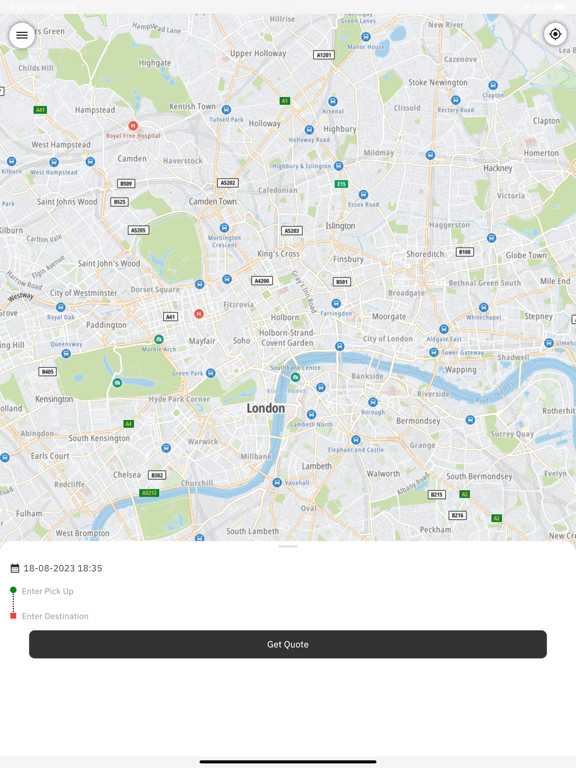The height and width of the screenshot is (768, 576).
Task: Tap the Green Park station icon
Action: [x=211, y=373]
